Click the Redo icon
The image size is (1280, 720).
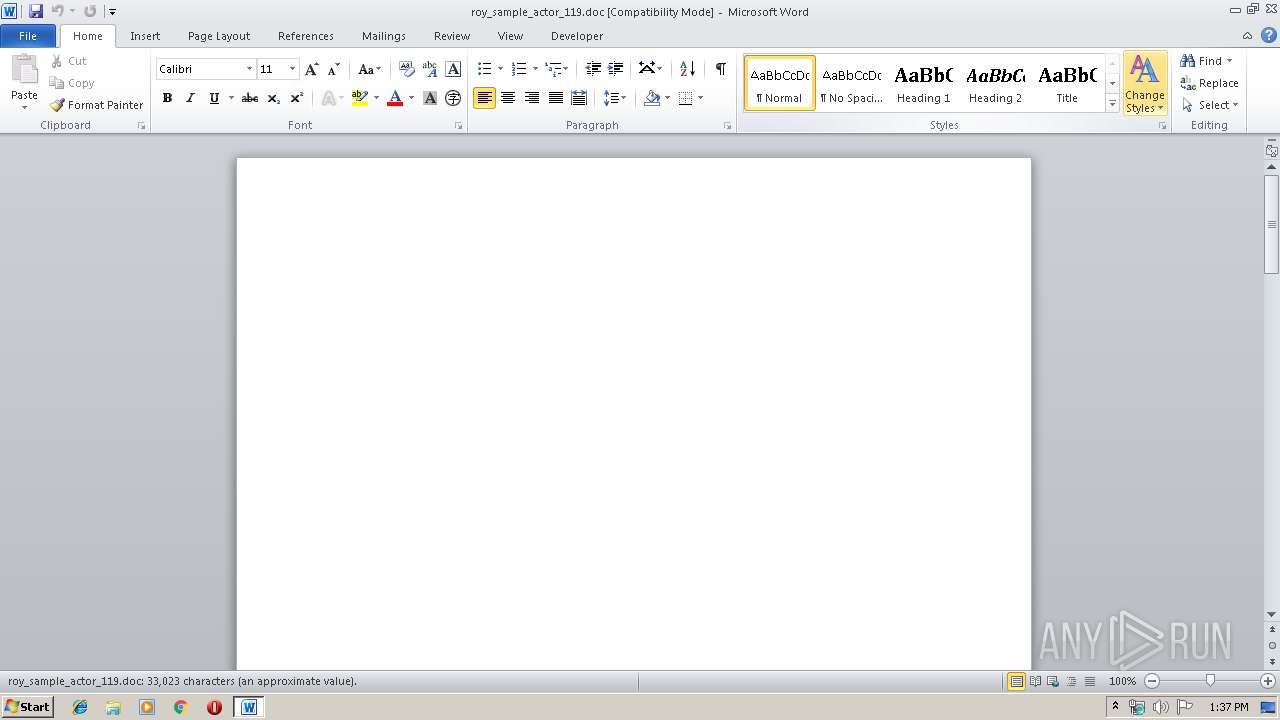click(90, 11)
